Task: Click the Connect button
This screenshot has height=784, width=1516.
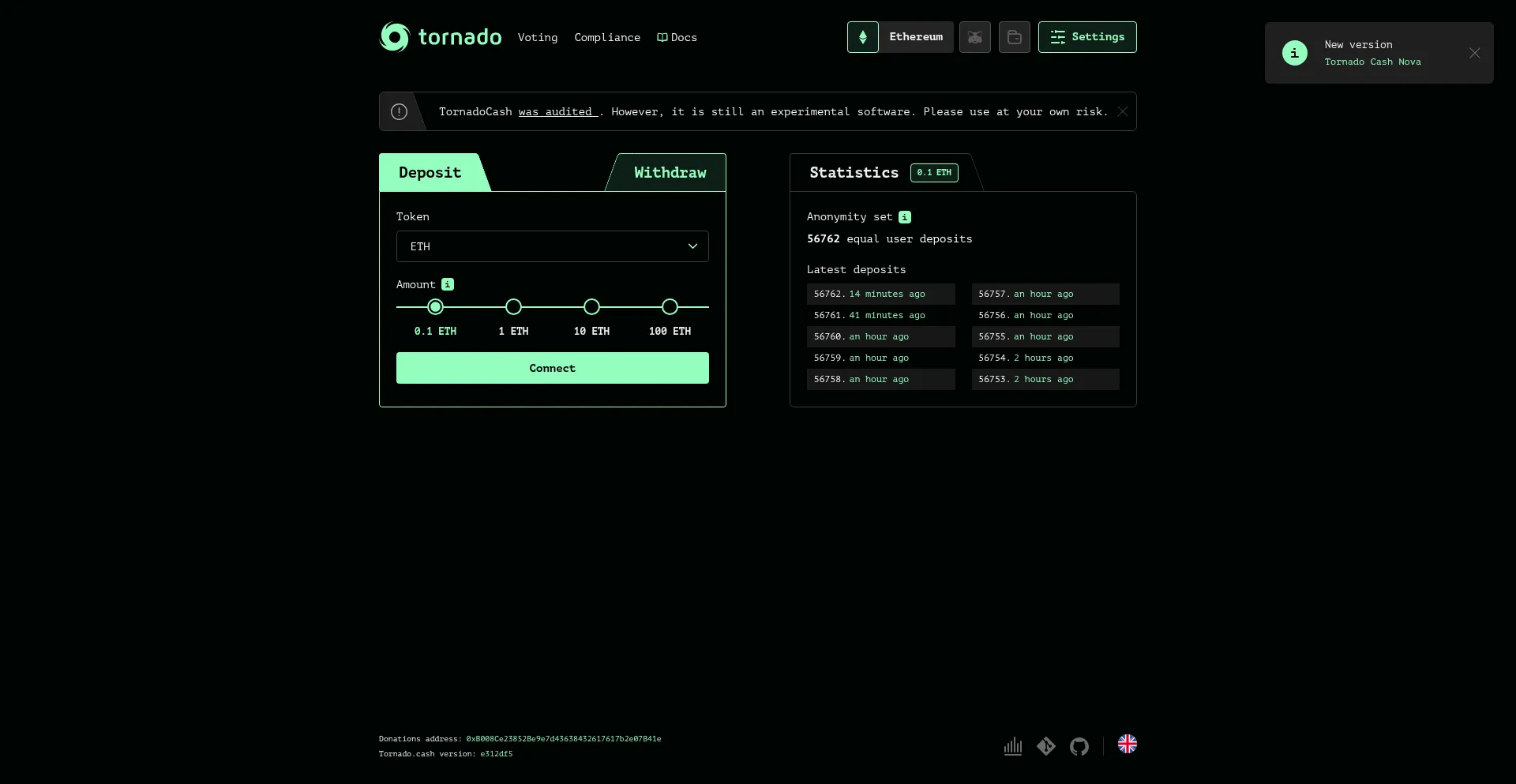Action: pos(553,368)
